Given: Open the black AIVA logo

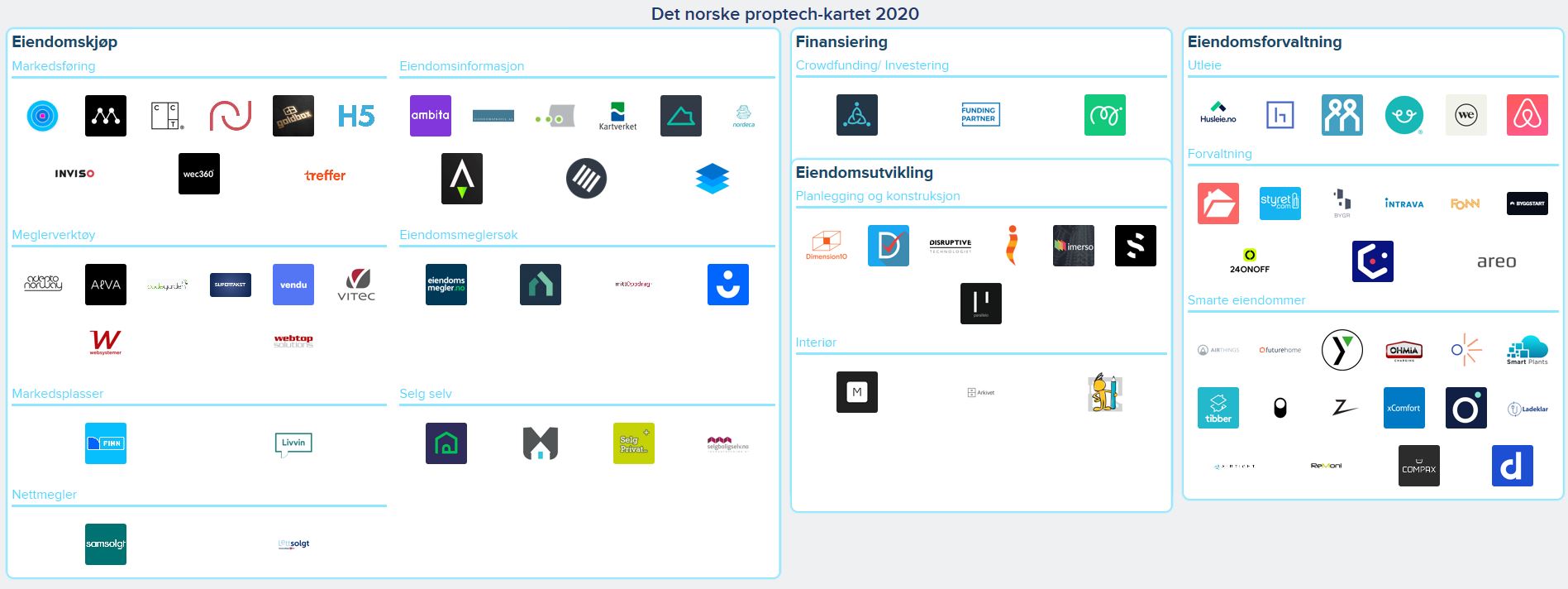Looking at the screenshot, I should (106, 285).
